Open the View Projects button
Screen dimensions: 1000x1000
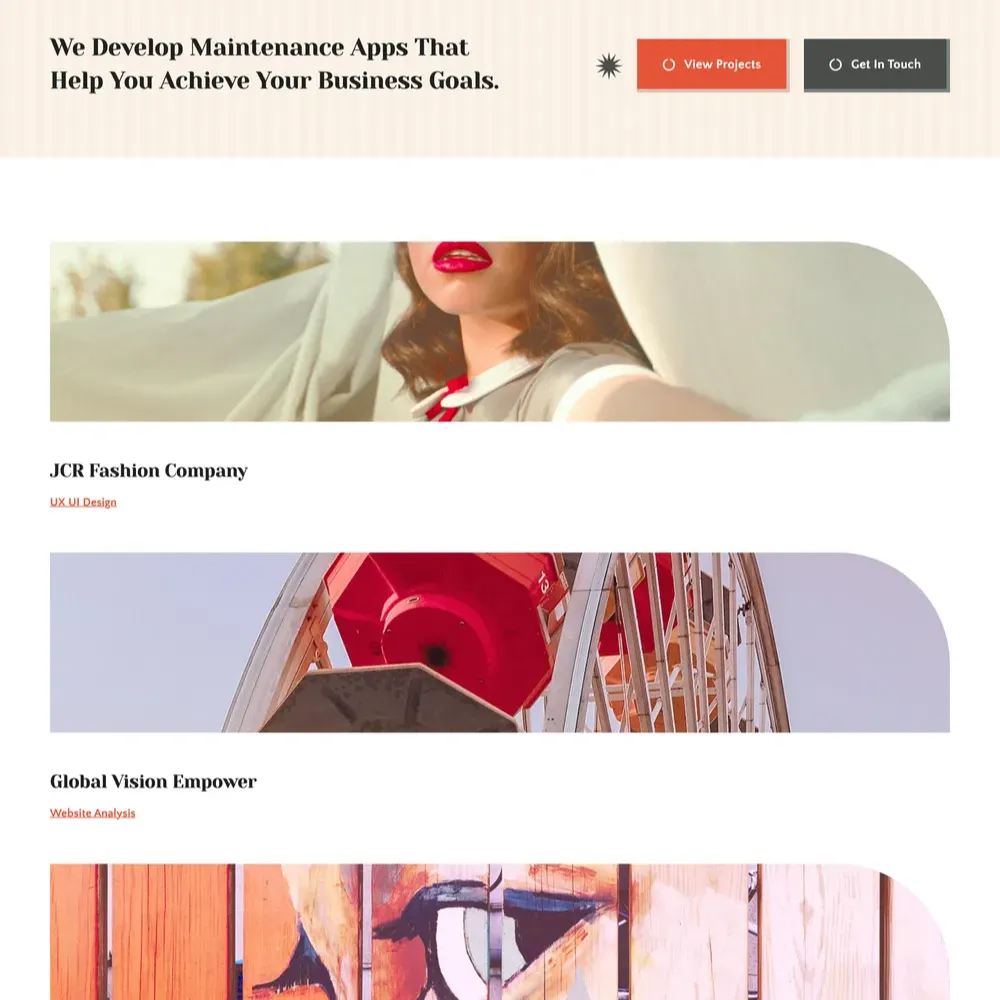(x=712, y=64)
